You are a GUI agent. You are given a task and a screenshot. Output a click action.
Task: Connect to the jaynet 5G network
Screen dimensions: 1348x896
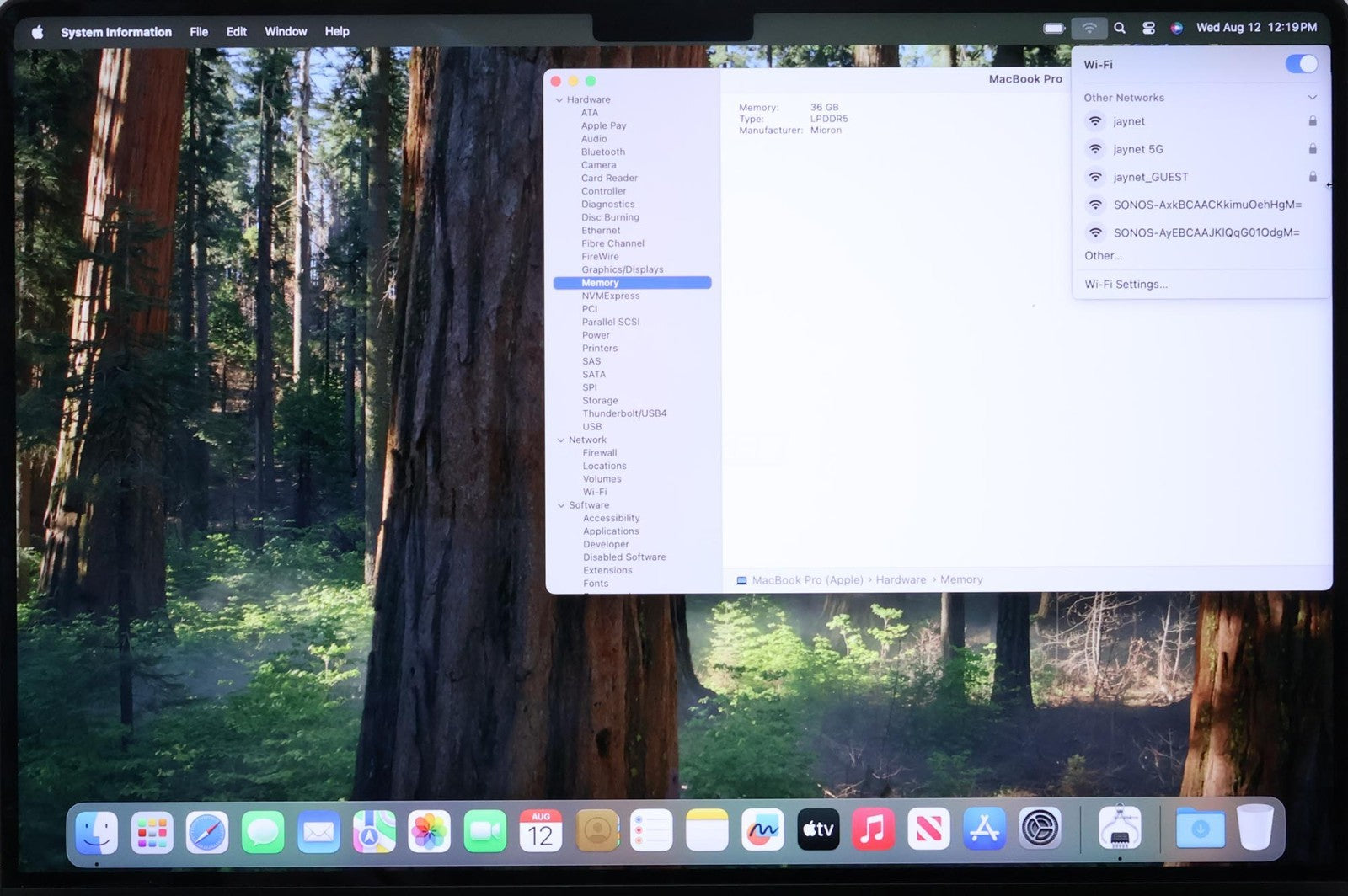(x=1201, y=149)
